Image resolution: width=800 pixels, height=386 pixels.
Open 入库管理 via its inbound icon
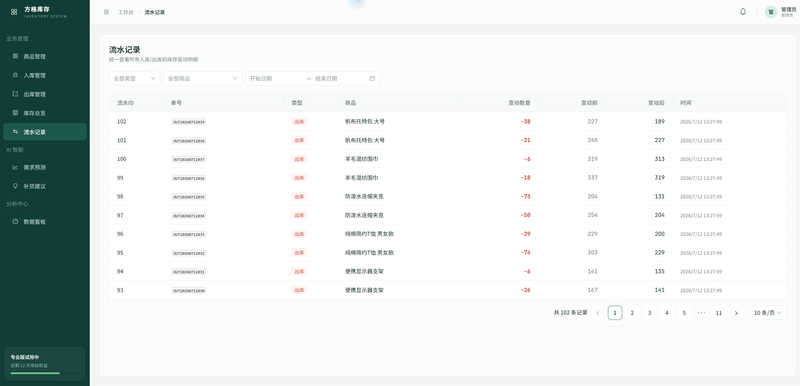pos(15,75)
